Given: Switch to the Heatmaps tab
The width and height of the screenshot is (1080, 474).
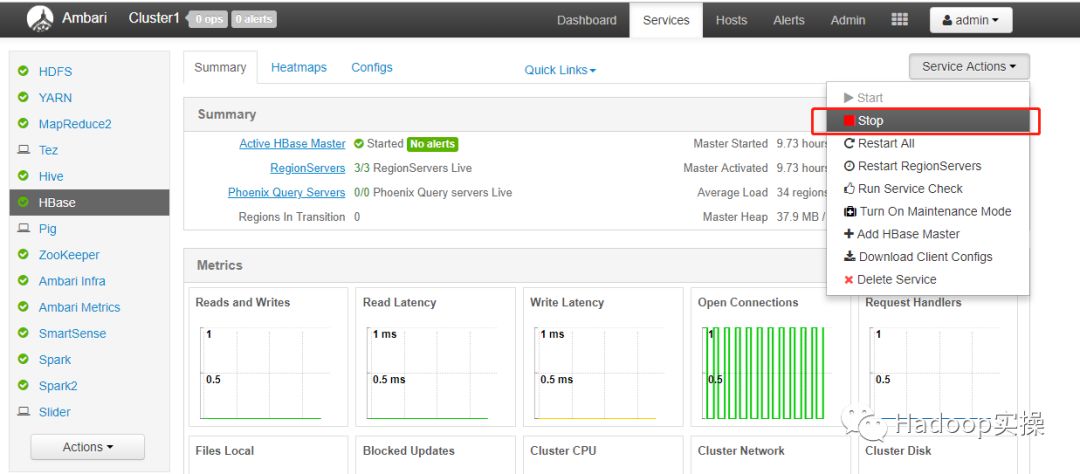Looking at the screenshot, I should (299, 68).
